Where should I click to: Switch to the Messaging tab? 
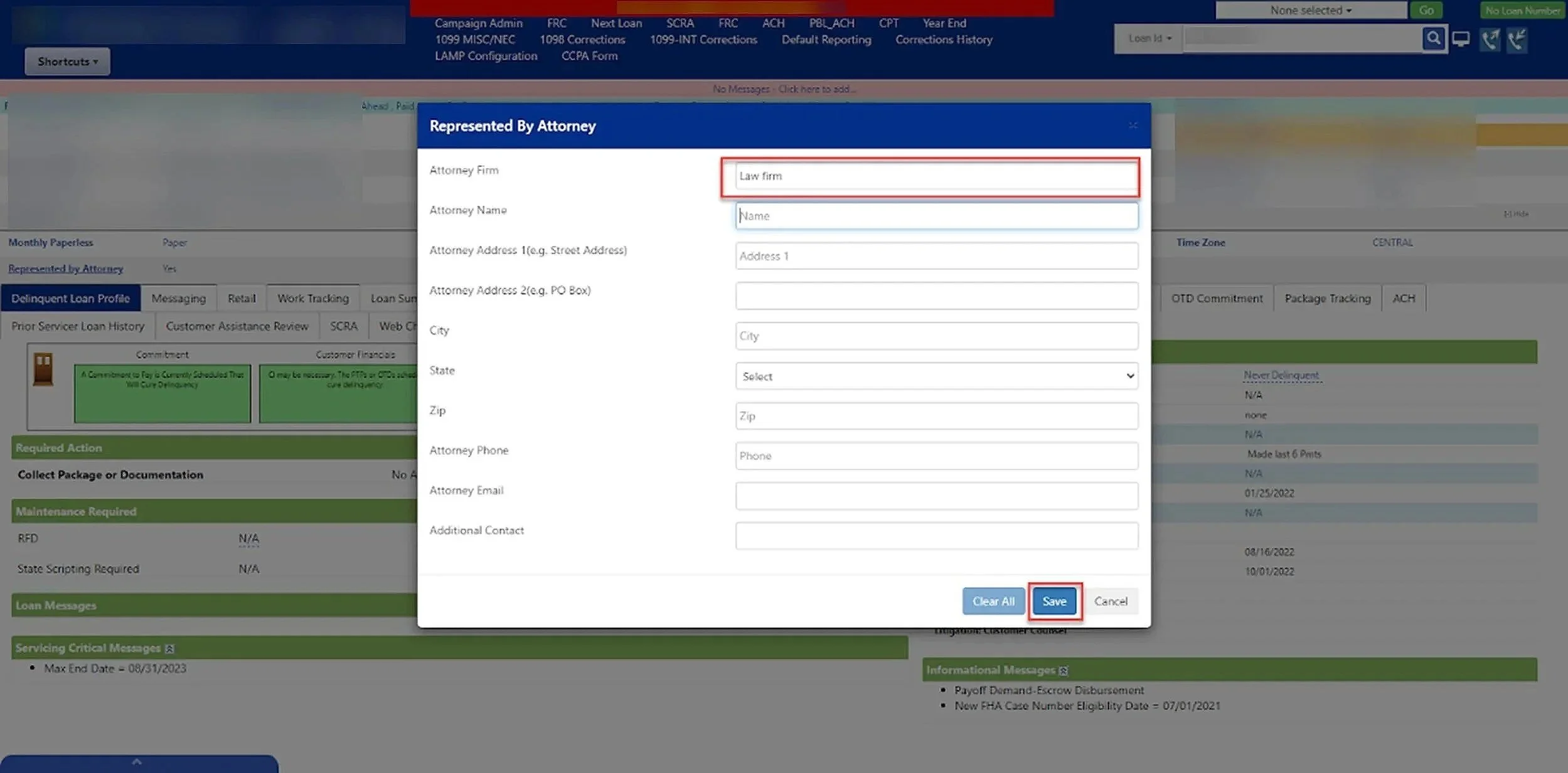pyautogui.click(x=179, y=299)
